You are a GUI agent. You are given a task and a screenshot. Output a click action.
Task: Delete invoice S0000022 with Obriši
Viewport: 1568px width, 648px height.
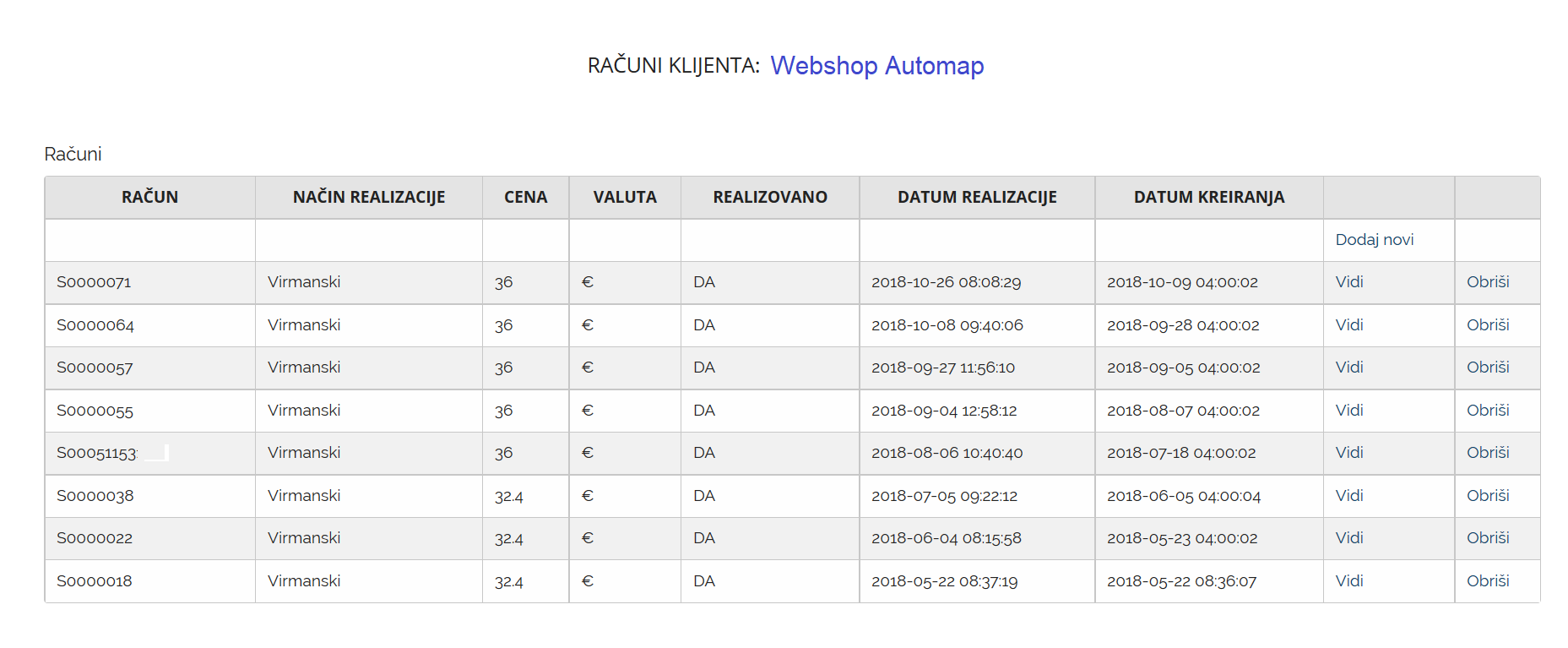[x=1488, y=538]
